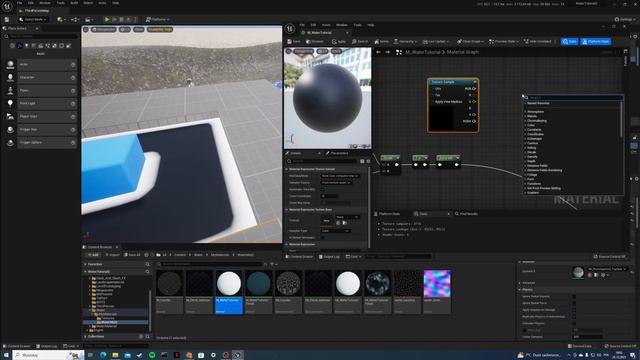The height and width of the screenshot is (360, 640).
Task: Open Microsoft Edge from the taskbar
Action: click(x=103, y=355)
